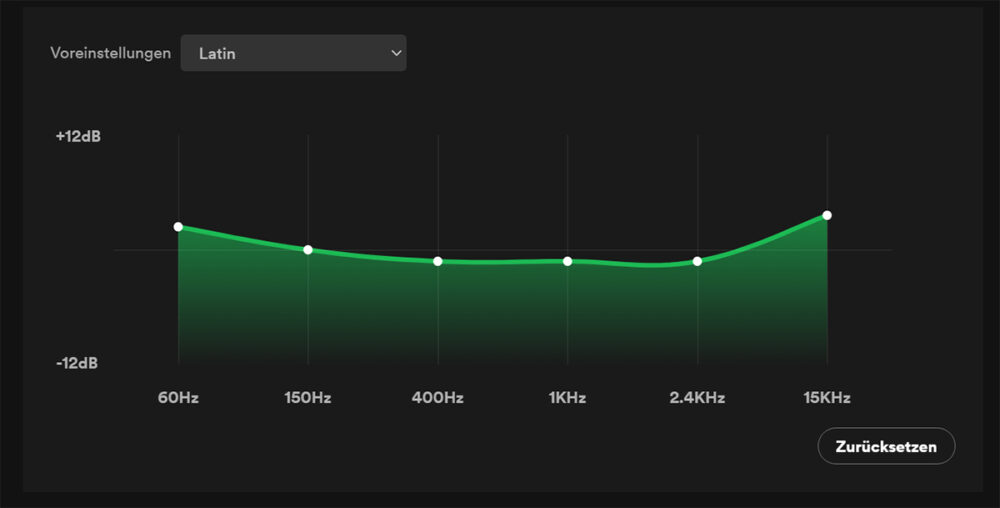The image size is (1000, 508).
Task: Click the 60Hz frequency label
Action: 178,398
